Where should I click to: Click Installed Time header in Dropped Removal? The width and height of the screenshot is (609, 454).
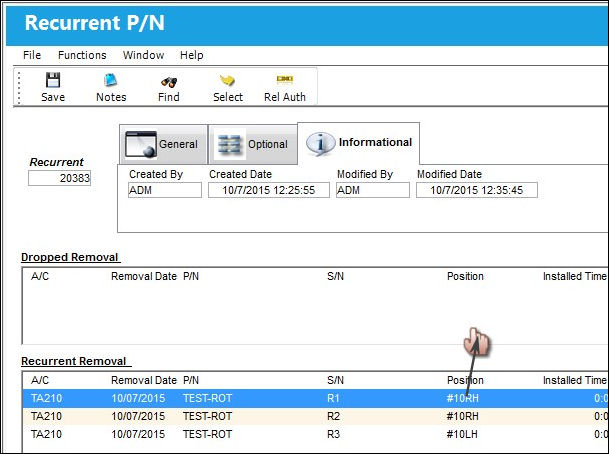click(575, 276)
